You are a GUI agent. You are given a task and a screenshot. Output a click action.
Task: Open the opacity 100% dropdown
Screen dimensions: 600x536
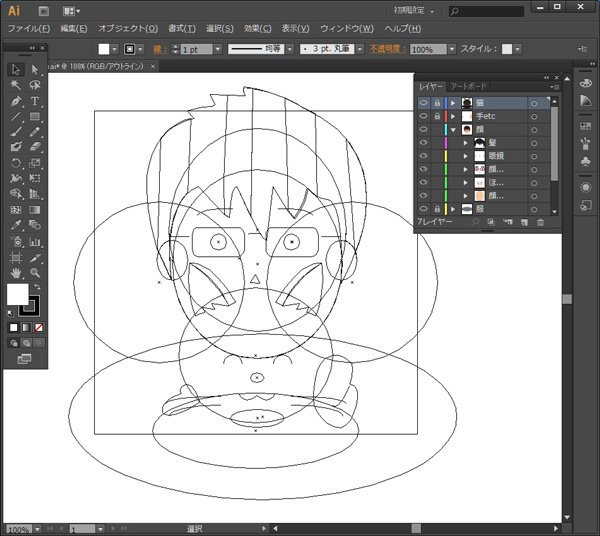click(x=452, y=49)
